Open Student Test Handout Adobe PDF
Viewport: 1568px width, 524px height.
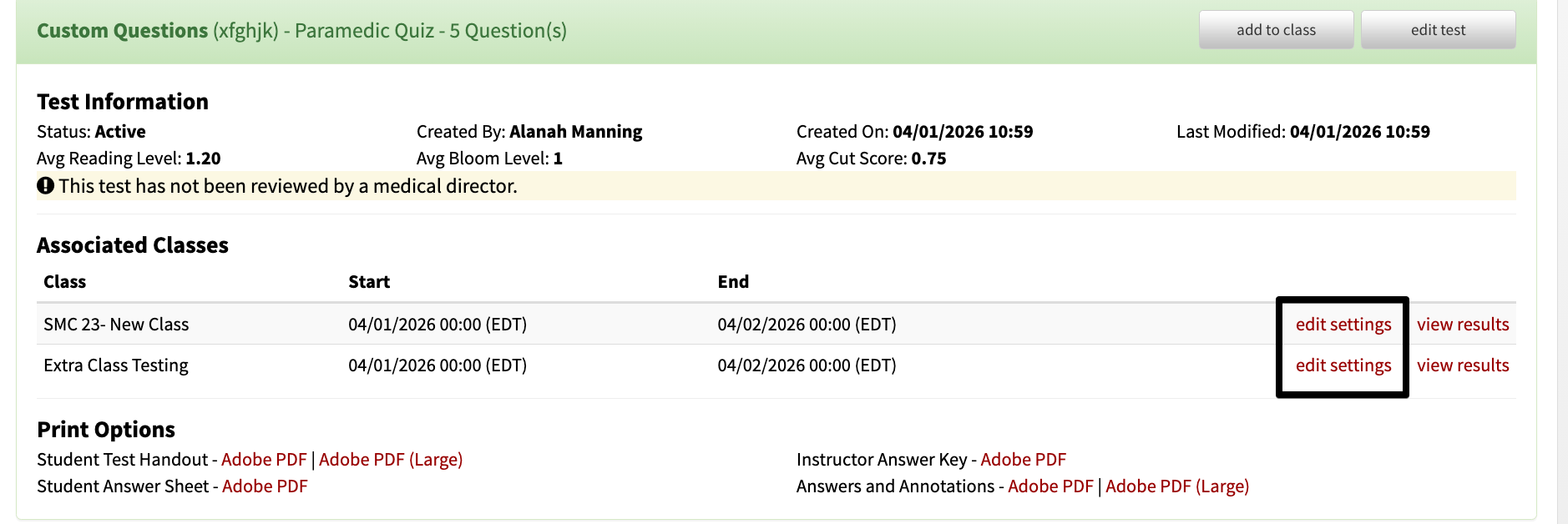point(264,460)
